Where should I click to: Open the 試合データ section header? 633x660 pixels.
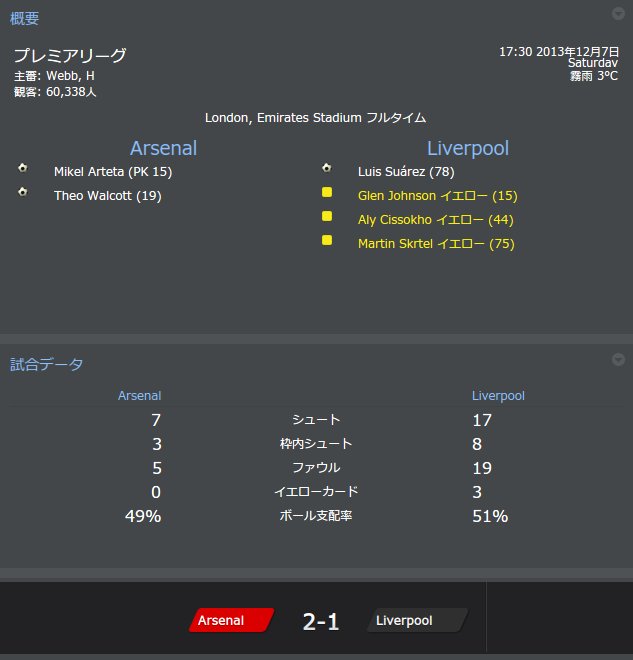tap(47, 364)
